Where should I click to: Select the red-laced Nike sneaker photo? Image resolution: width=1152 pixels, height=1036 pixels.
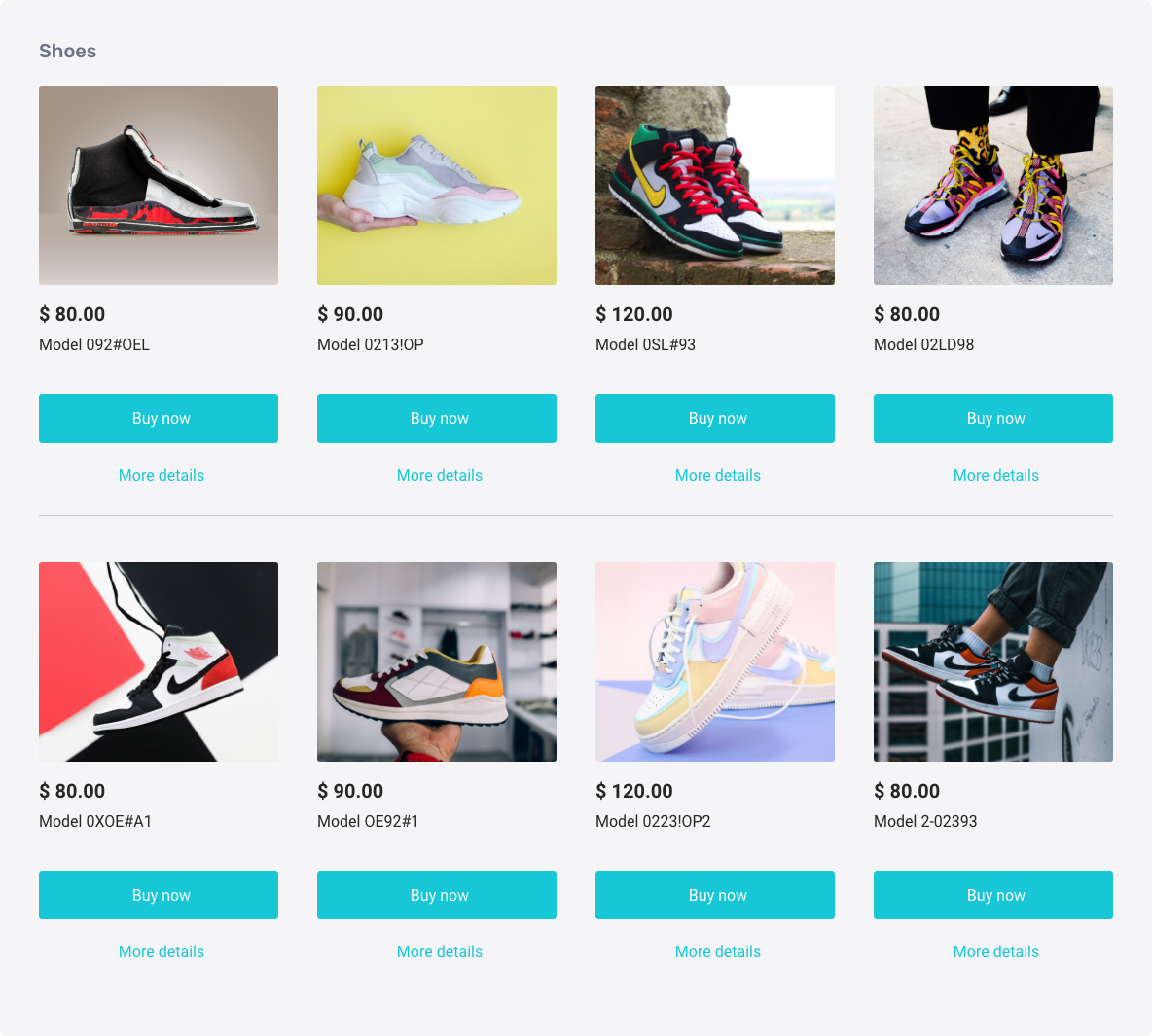pos(715,185)
